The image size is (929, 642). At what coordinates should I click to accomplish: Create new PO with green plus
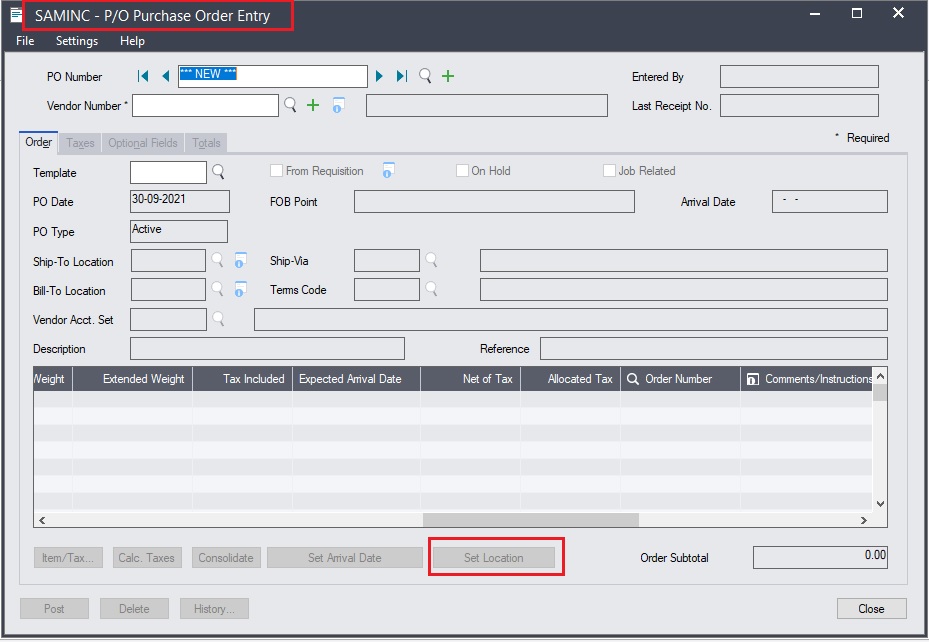point(448,76)
